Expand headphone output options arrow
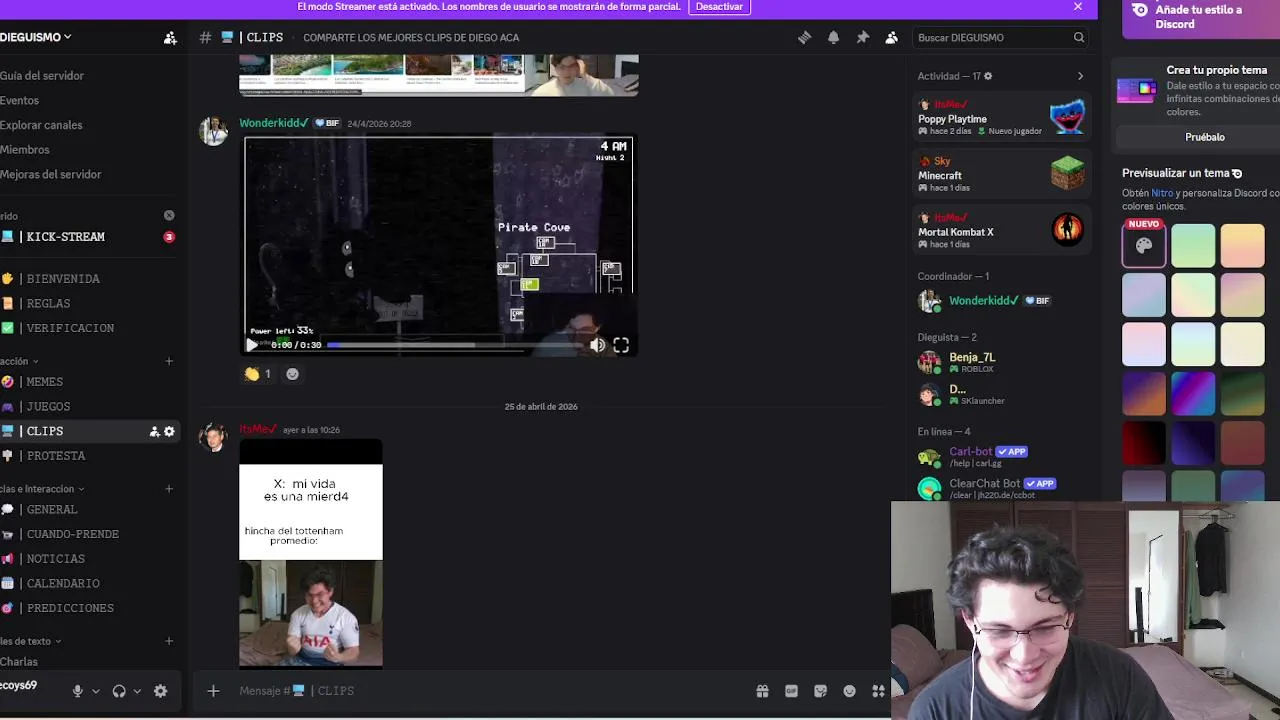The image size is (1280, 720). (137, 691)
